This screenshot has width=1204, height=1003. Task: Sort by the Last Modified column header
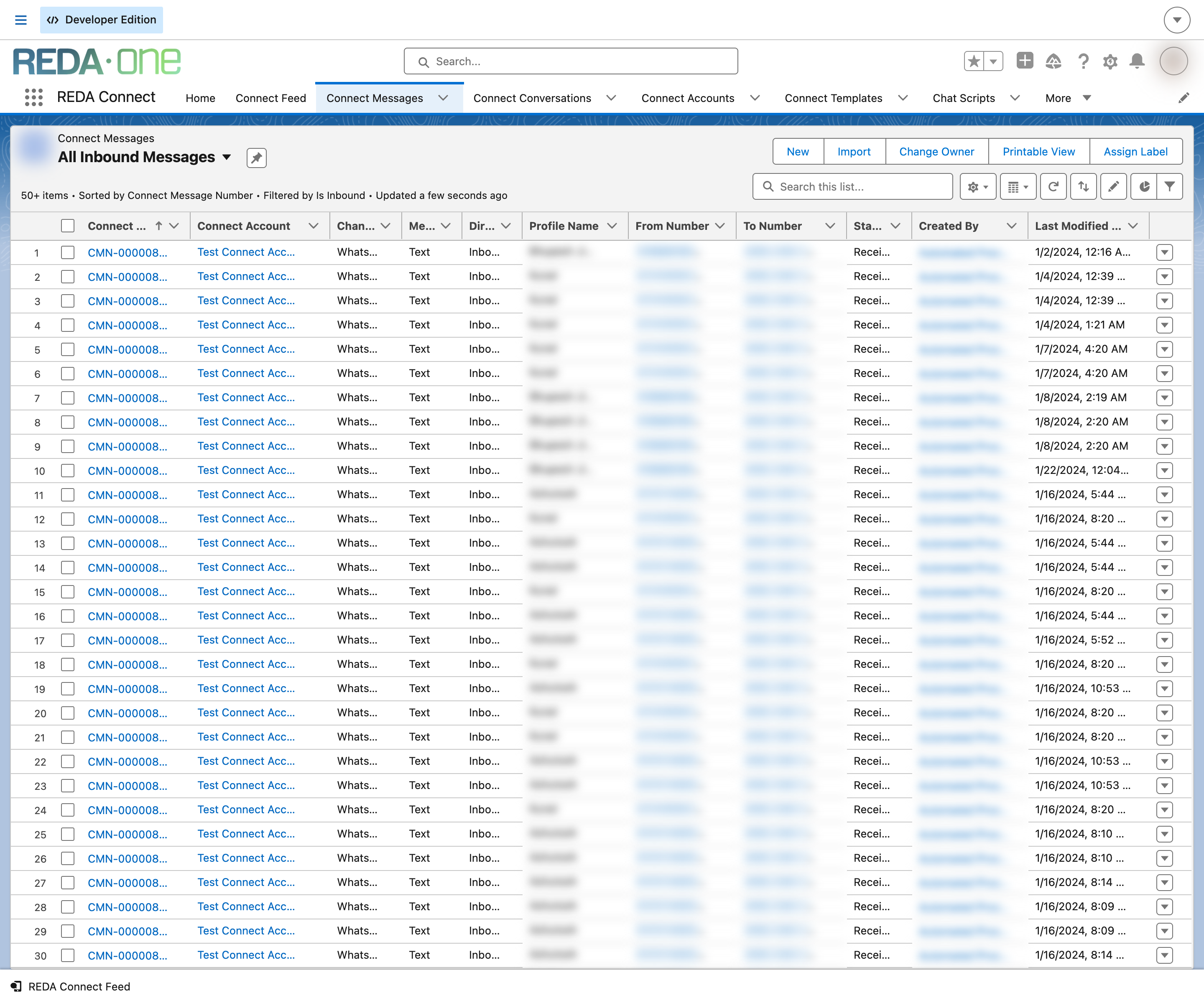tap(1077, 226)
